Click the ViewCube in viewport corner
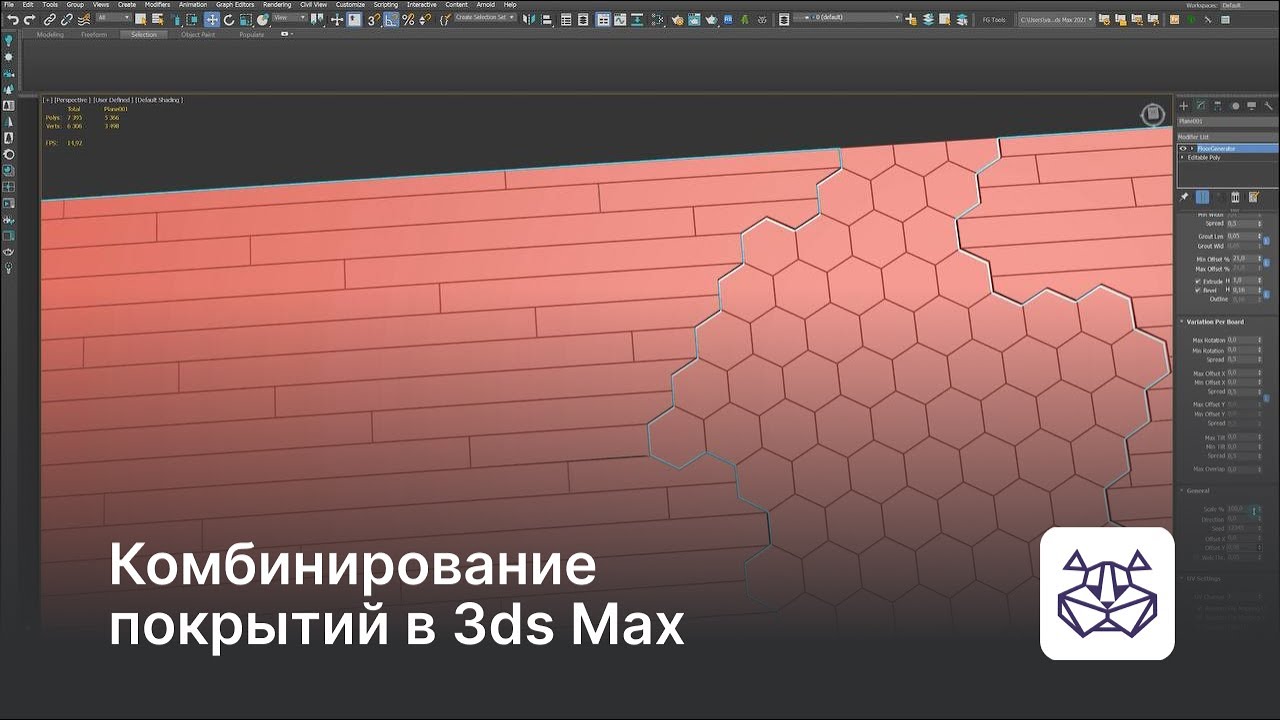The height and width of the screenshot is (720, 1280). [x=1153, y=114]
